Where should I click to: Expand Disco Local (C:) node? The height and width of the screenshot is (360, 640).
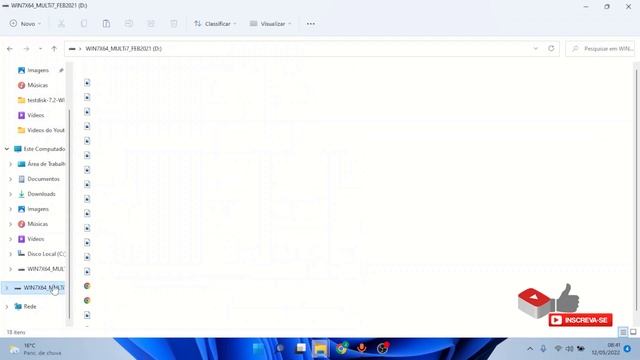pos(11,254)
